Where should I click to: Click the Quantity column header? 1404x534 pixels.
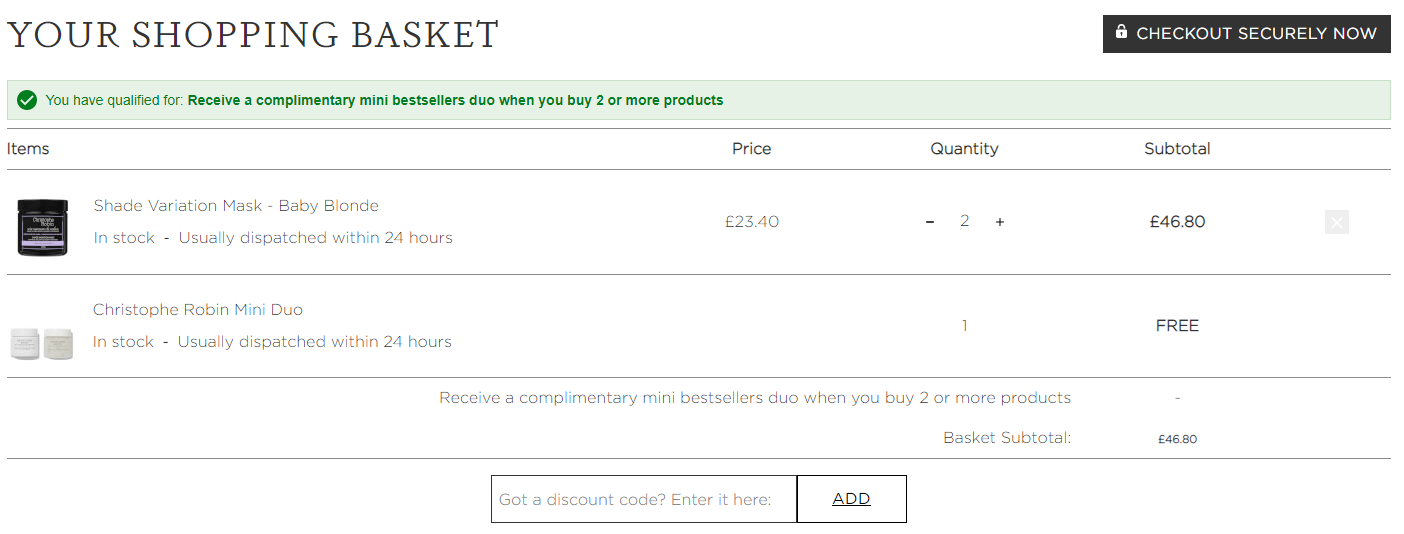pyautogui.click(x=964, y=149)
